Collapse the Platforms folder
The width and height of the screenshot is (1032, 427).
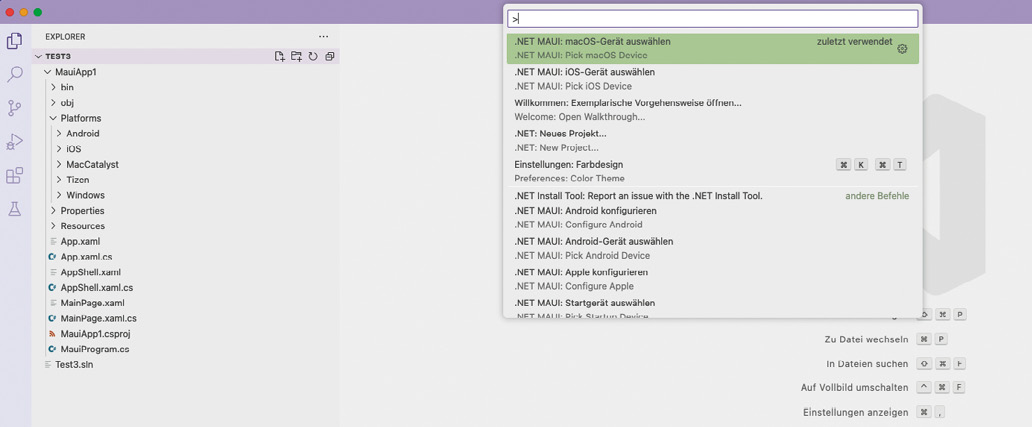[53, 118]
